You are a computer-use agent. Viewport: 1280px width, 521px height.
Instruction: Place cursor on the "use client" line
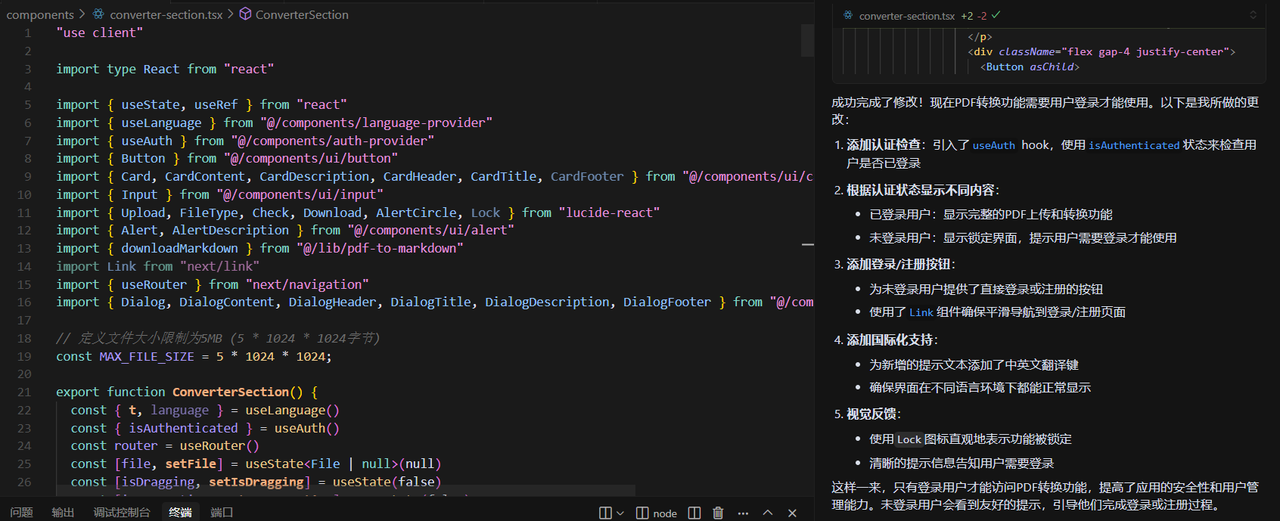point(100,33)
